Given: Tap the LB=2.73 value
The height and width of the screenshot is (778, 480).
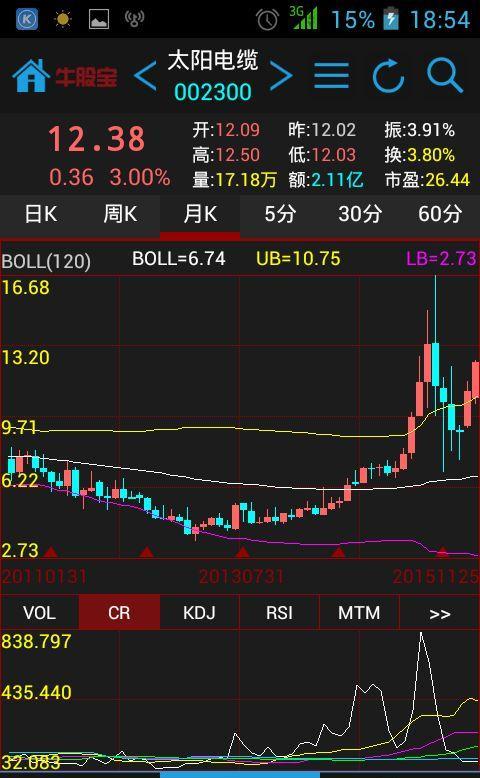Looking at the screenshot, I should pyautogui.click(x=441, y=259).
